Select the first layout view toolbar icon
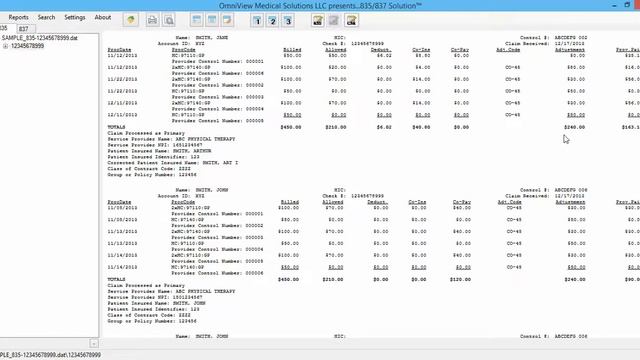The width and height of the screenshot is (640, 360). (x=196, y=20)
